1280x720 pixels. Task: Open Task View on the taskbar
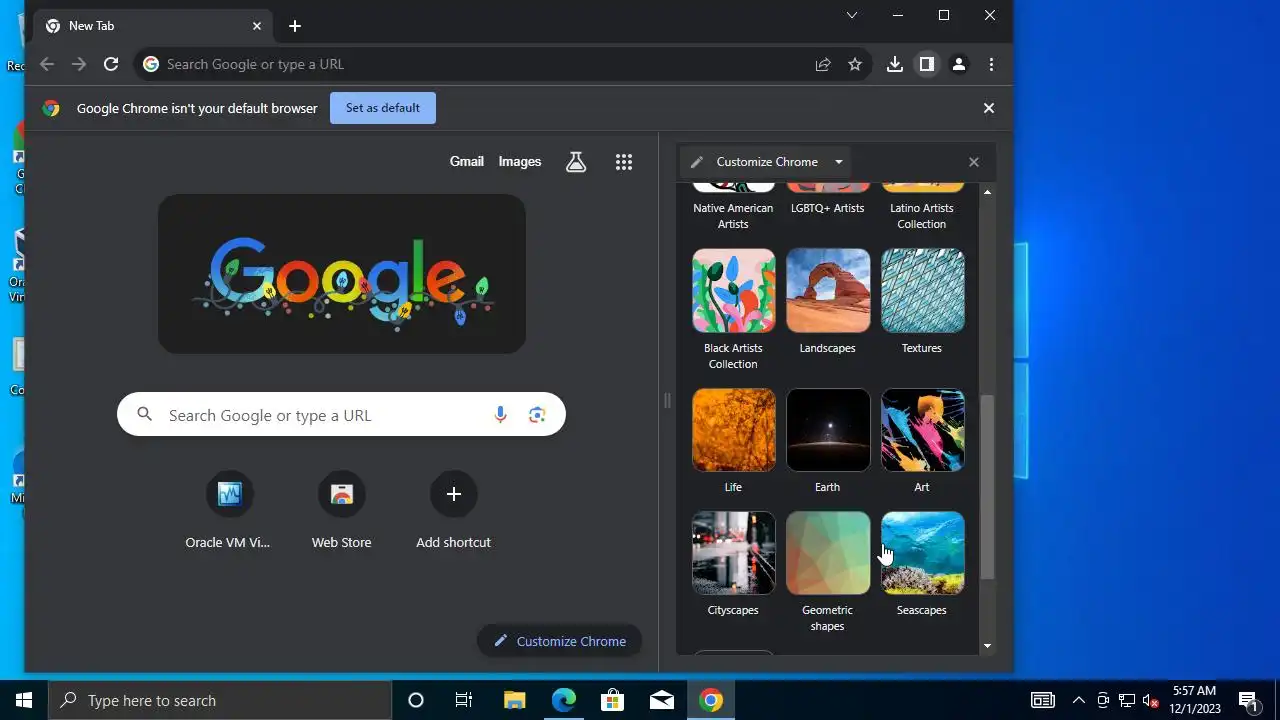(x=464, y=700)
